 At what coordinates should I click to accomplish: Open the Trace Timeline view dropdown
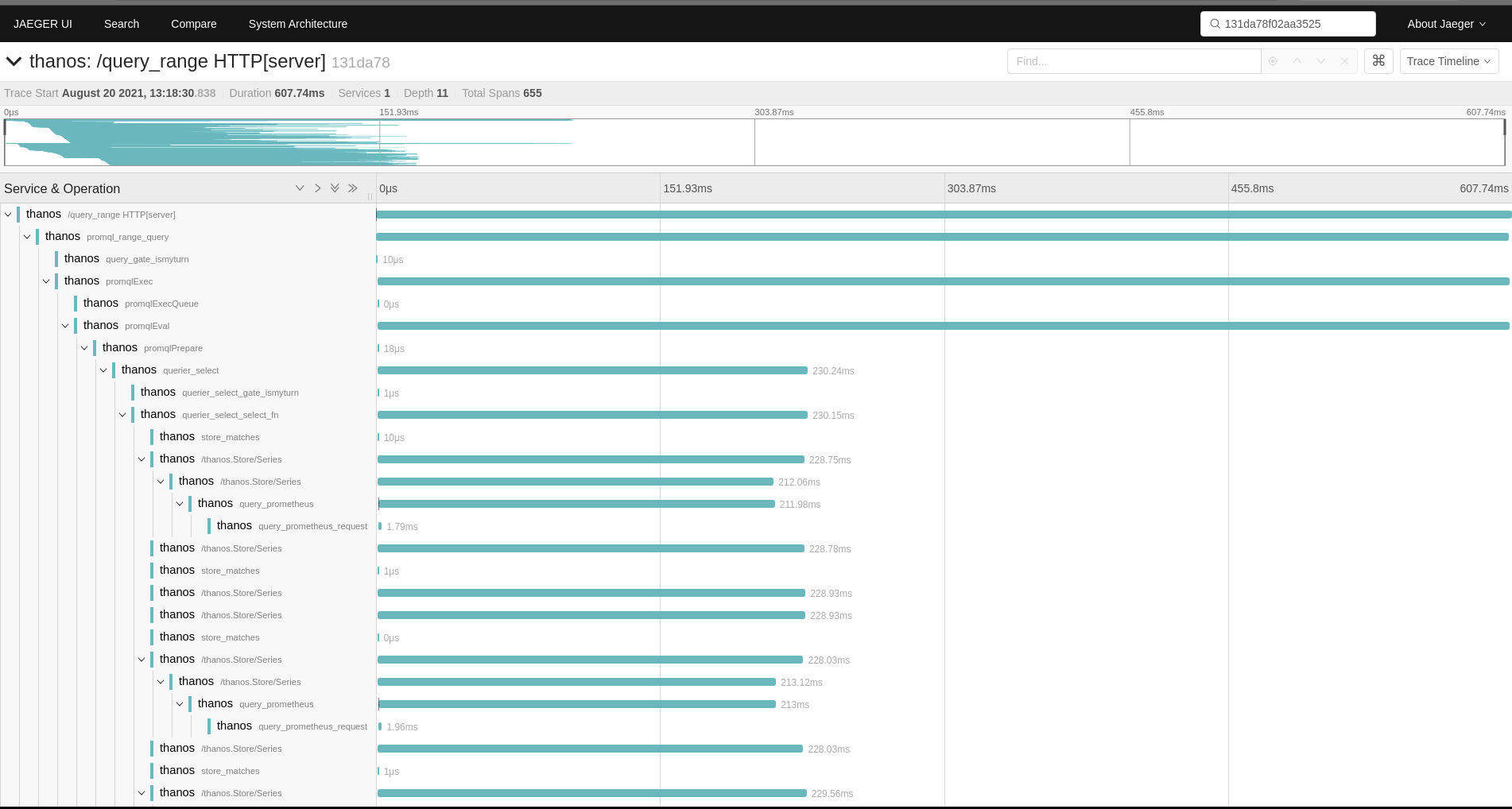tap(1448, 61)
